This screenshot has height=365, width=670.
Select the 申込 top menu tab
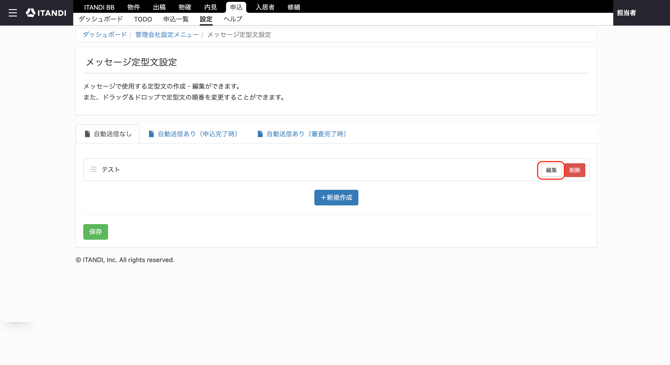[x=236, y=7]
